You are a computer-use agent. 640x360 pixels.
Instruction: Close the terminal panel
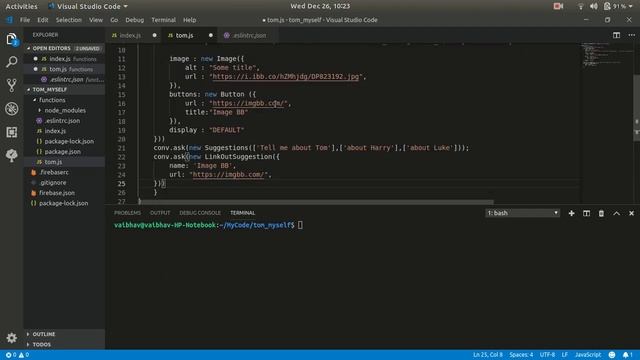[631, 213]
